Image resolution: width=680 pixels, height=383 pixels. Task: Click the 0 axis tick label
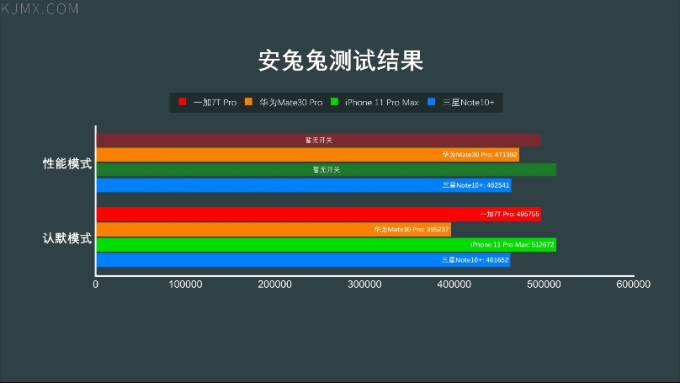point(95,285)
